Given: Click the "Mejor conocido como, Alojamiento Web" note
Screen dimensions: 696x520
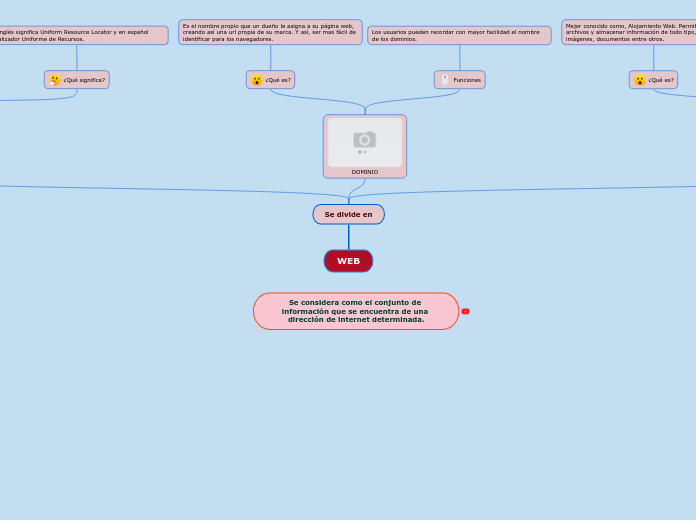Looking at the screenshot, I should [630, 32].
